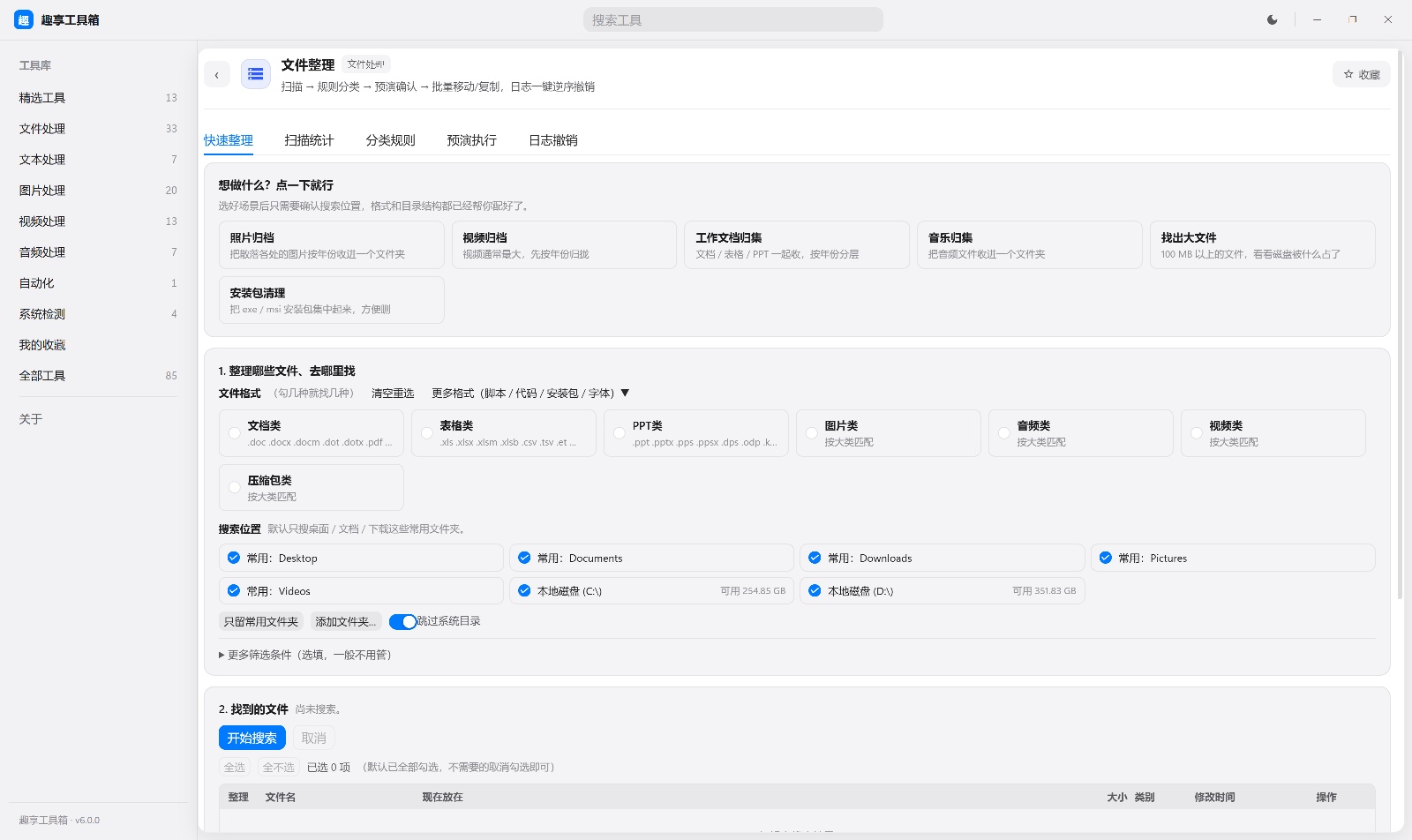
Task: Expand 更多筛选条件 disclosure section
Action: pos(305,655)
